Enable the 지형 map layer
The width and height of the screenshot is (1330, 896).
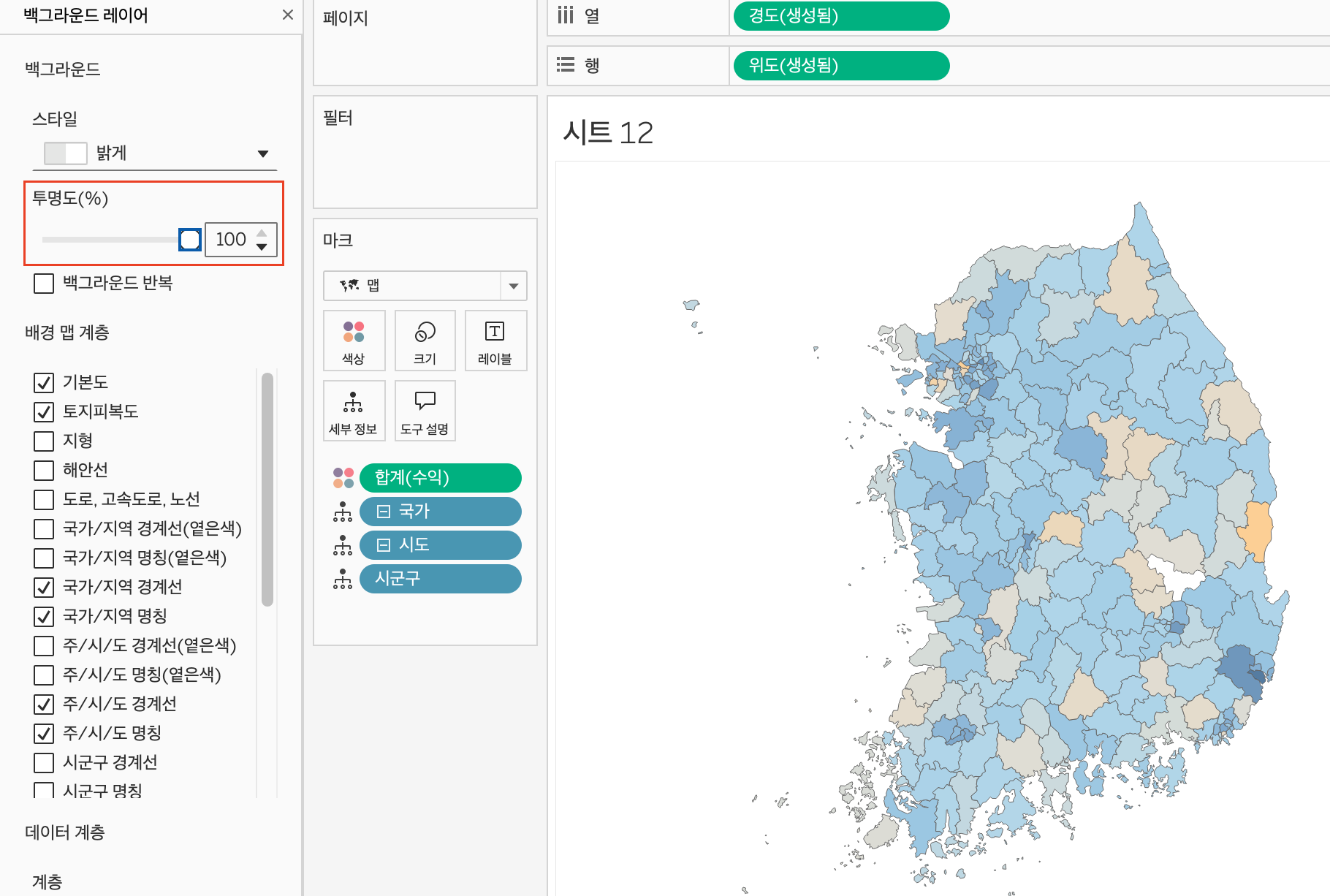44,441
